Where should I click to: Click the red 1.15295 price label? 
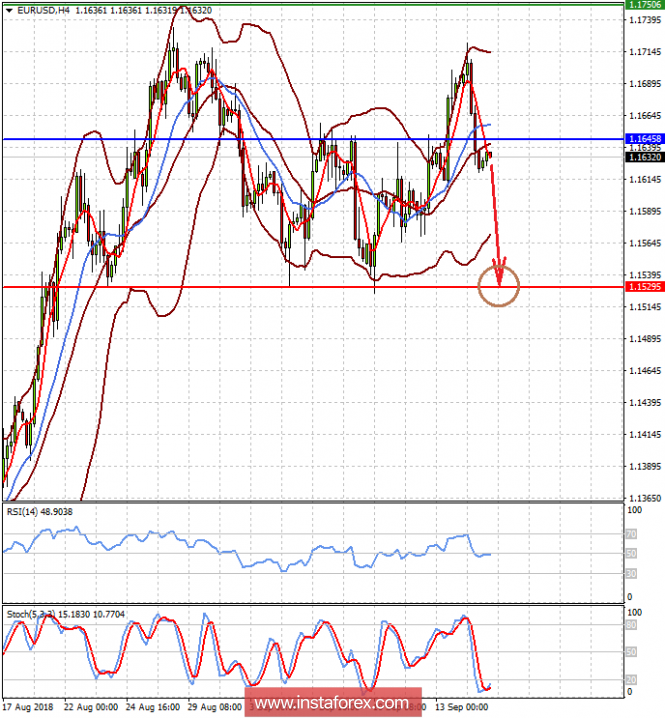(644, 287)
